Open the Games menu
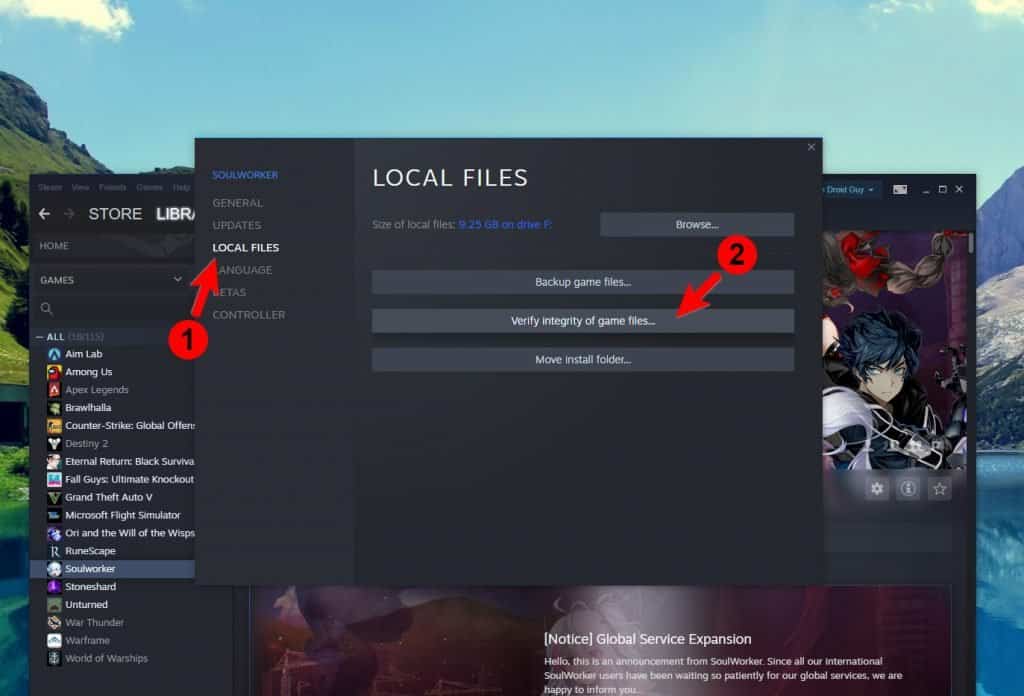 (150, 187)
